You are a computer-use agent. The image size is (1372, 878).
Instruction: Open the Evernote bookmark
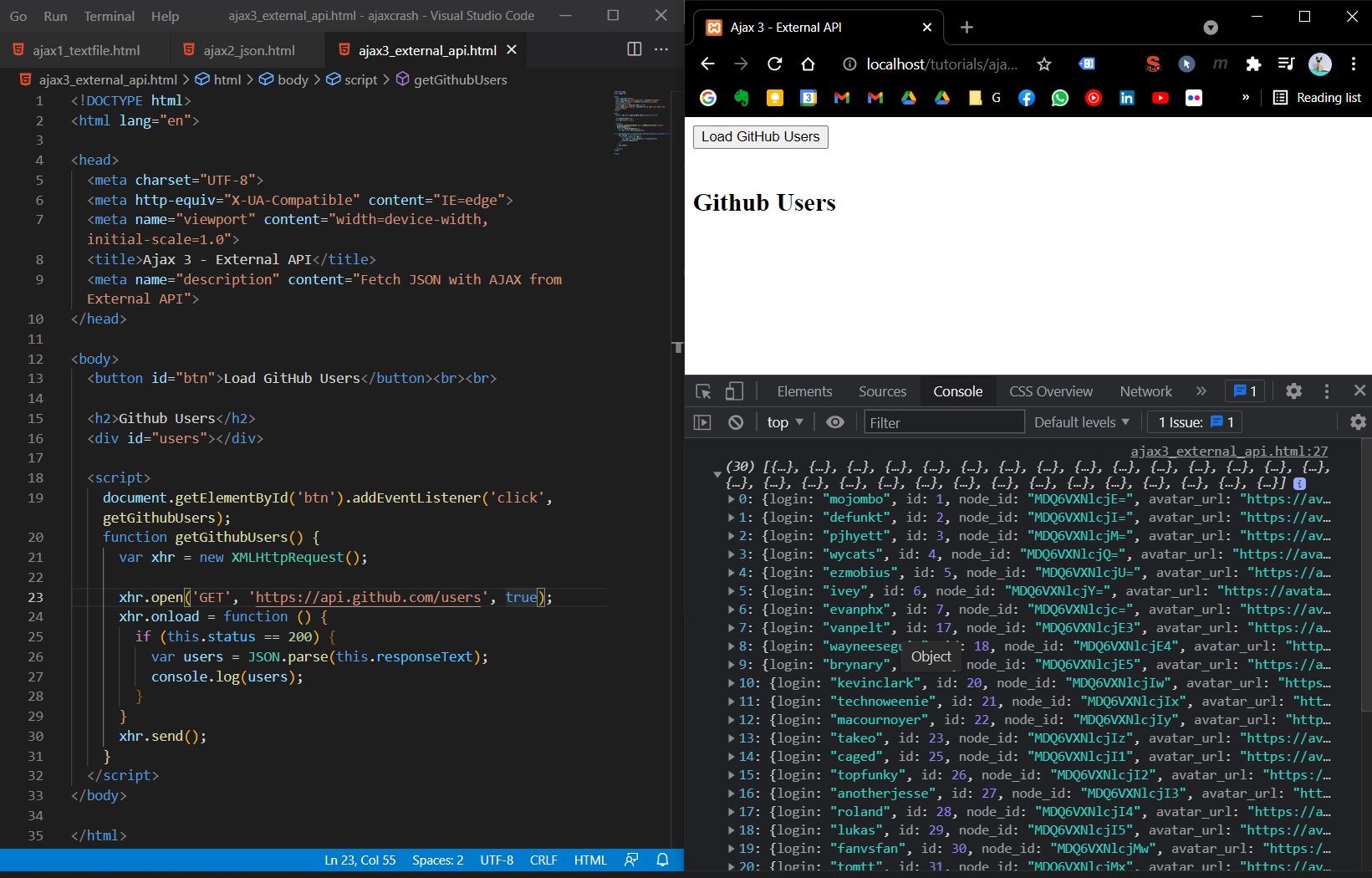pyautogui.click(x=742, y=98)
